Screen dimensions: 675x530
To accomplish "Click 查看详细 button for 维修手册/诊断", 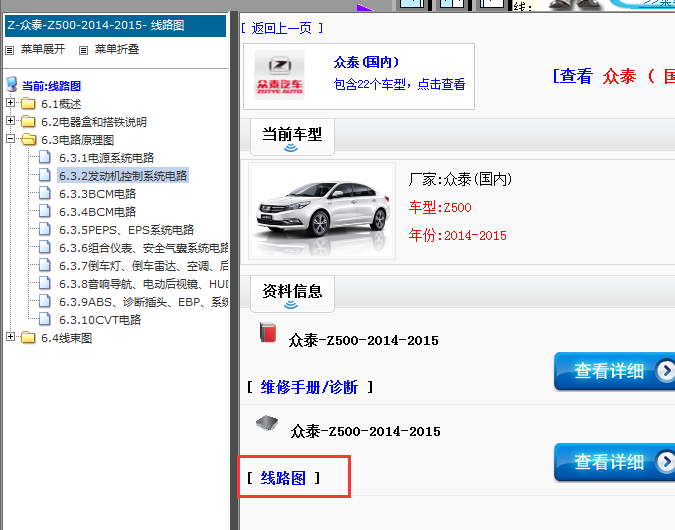I will tap(614, 371).
